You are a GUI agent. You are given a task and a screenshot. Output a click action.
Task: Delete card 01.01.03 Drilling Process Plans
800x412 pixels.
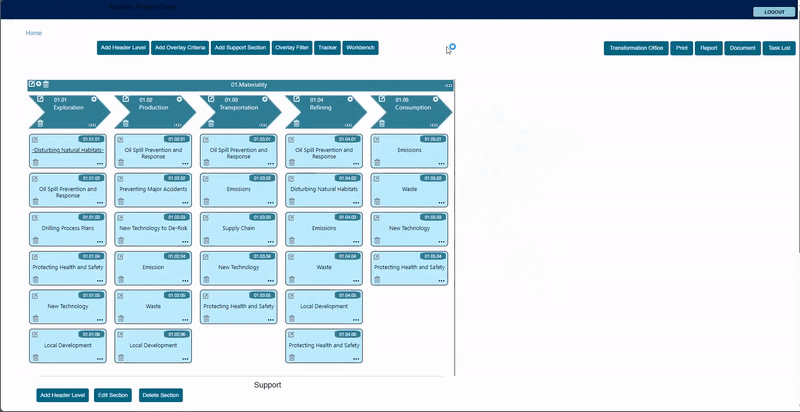pos(36,241)
